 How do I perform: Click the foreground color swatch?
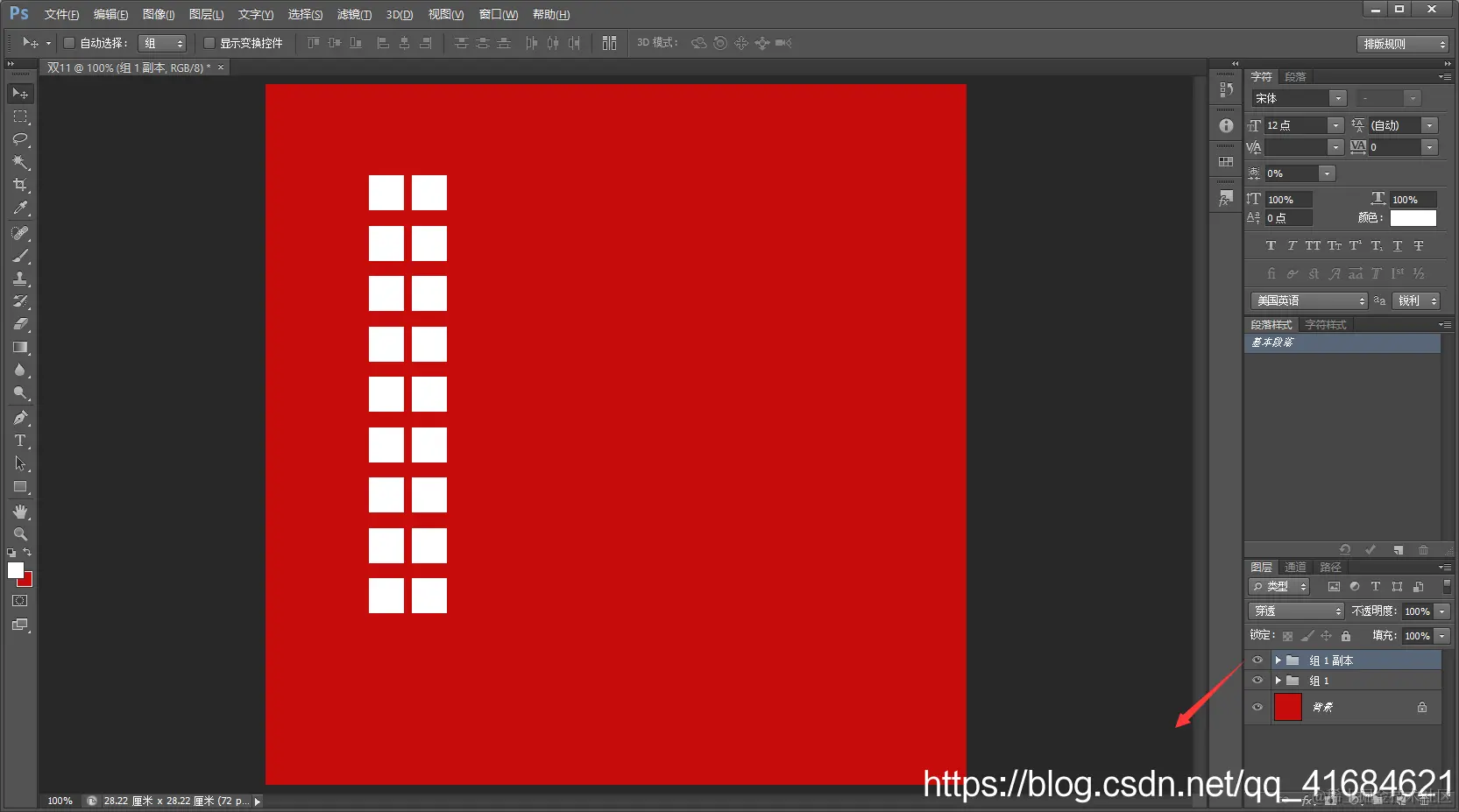pos(14,569)
